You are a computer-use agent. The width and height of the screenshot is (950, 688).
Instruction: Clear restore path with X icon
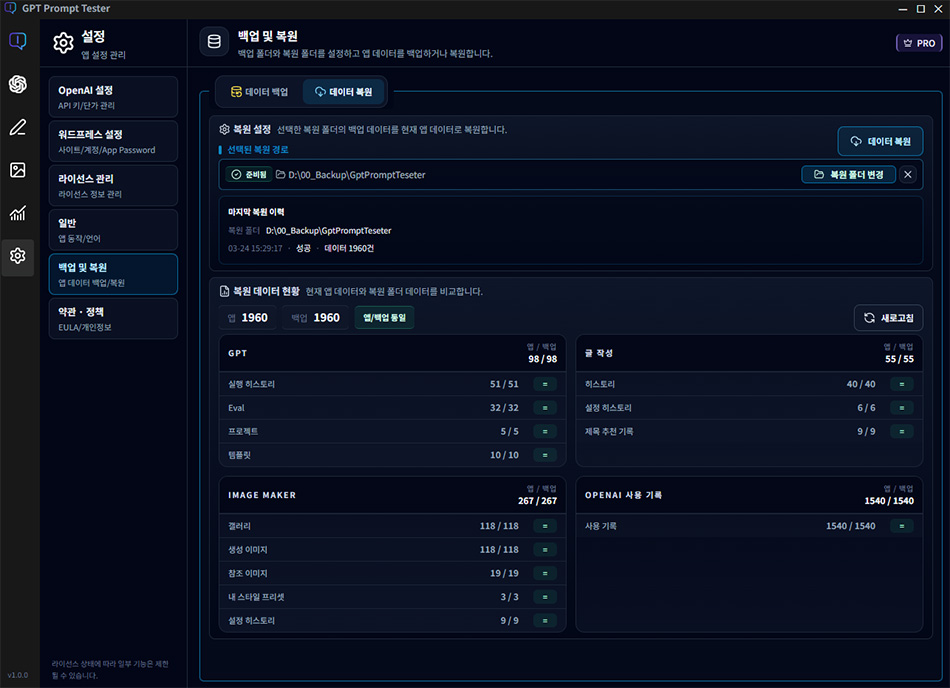pos(908,175)
